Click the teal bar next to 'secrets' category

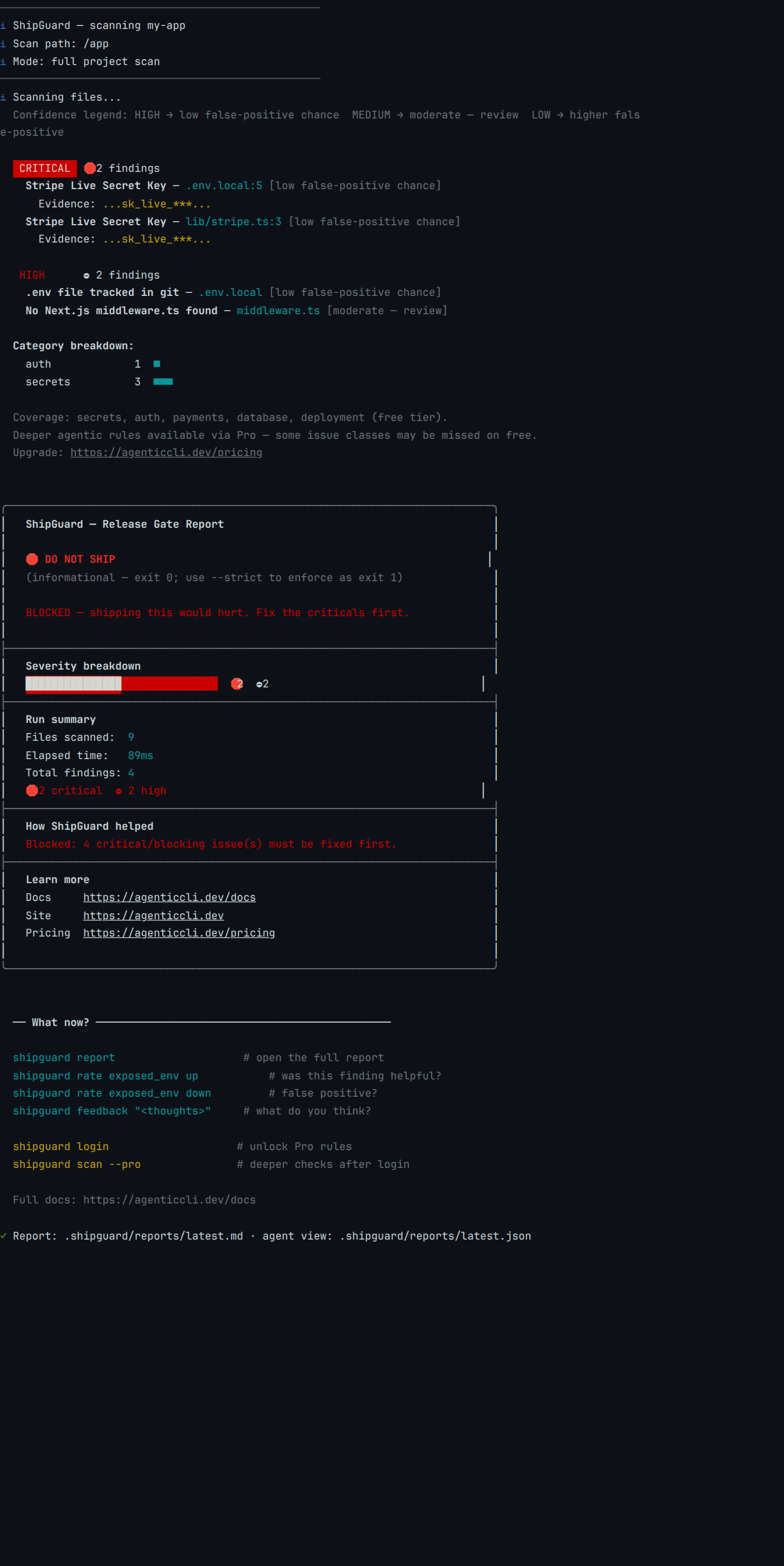[x=163, y=382]
